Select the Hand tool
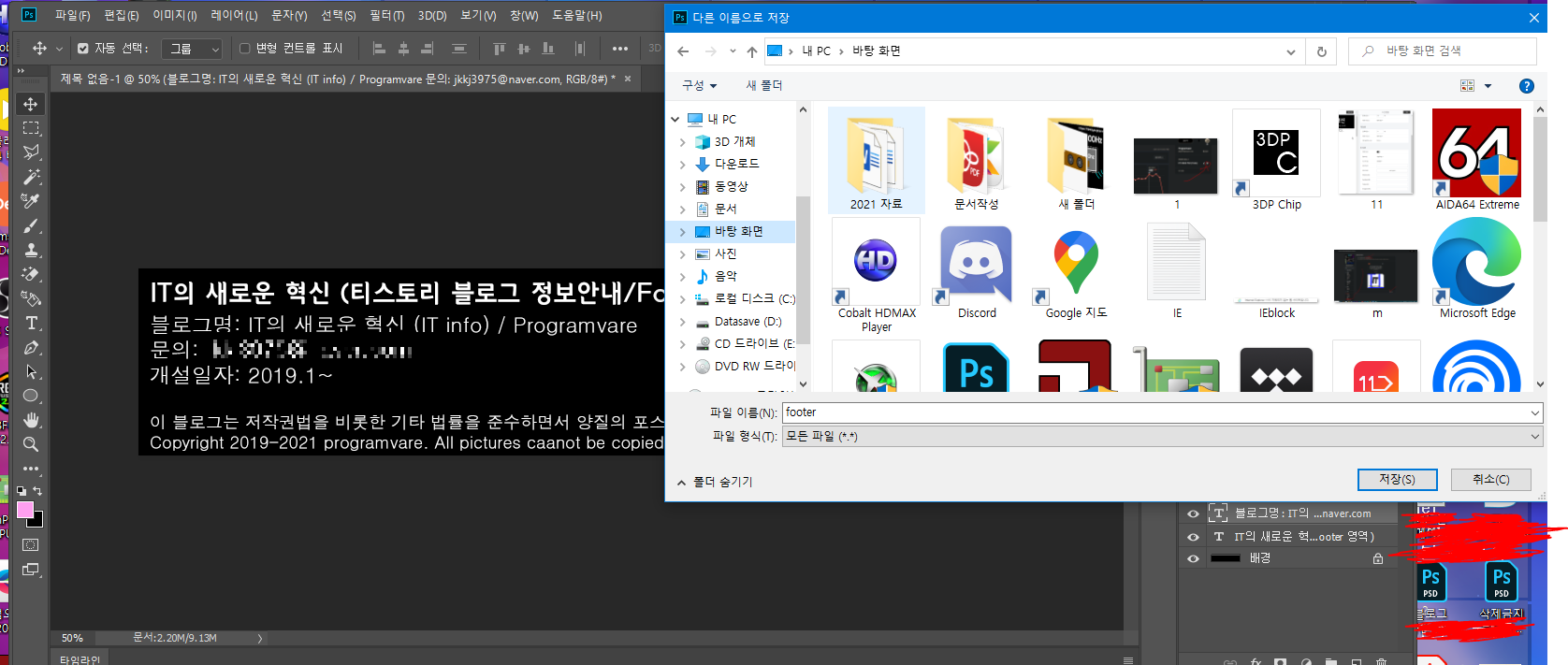1568x665 pixels. [31, 420]
